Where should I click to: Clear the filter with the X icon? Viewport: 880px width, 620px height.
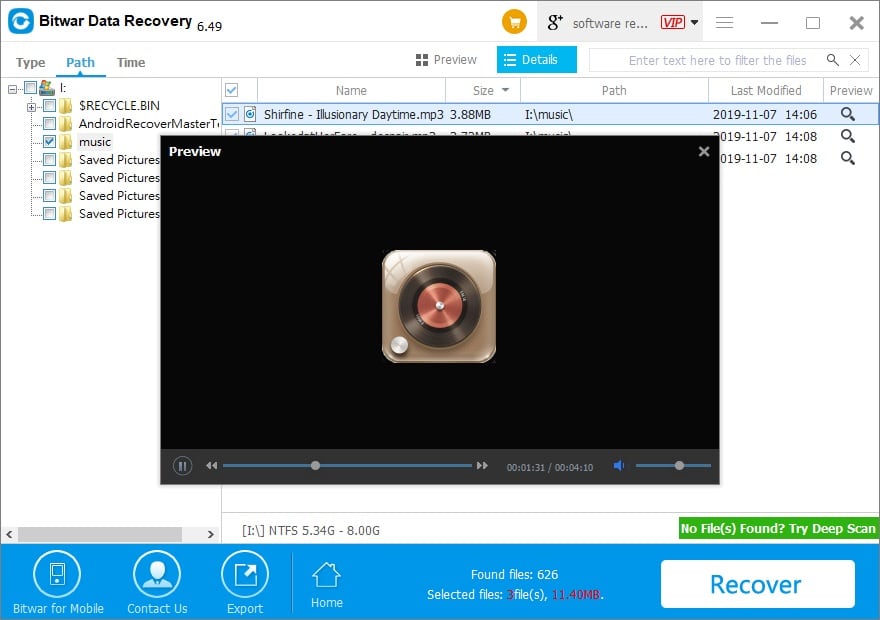855,59
